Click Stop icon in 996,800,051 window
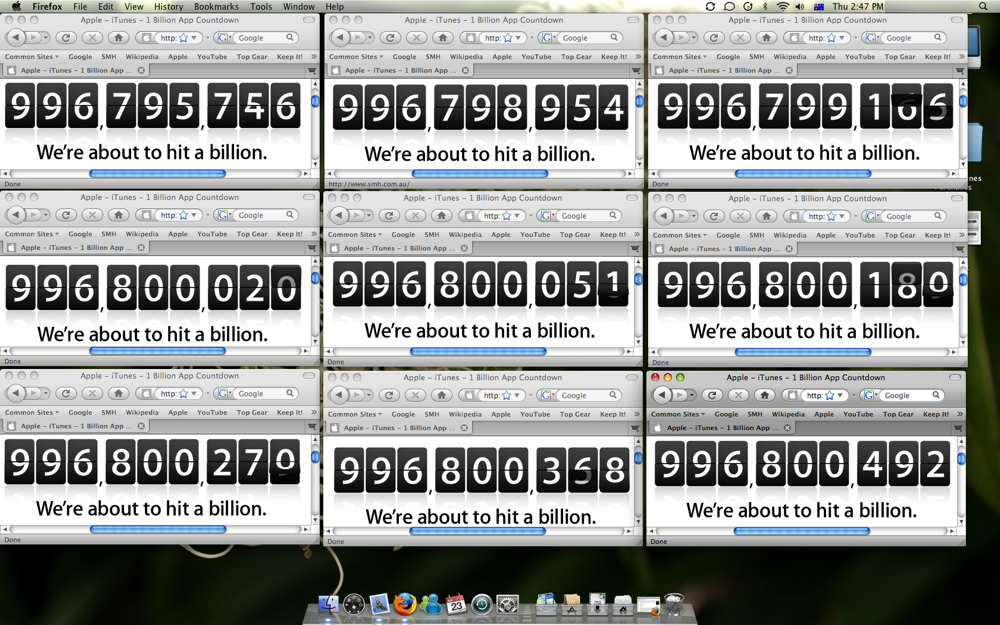Screen dimensions: 1000x625 pyautogui.click(x=415, y=216)
